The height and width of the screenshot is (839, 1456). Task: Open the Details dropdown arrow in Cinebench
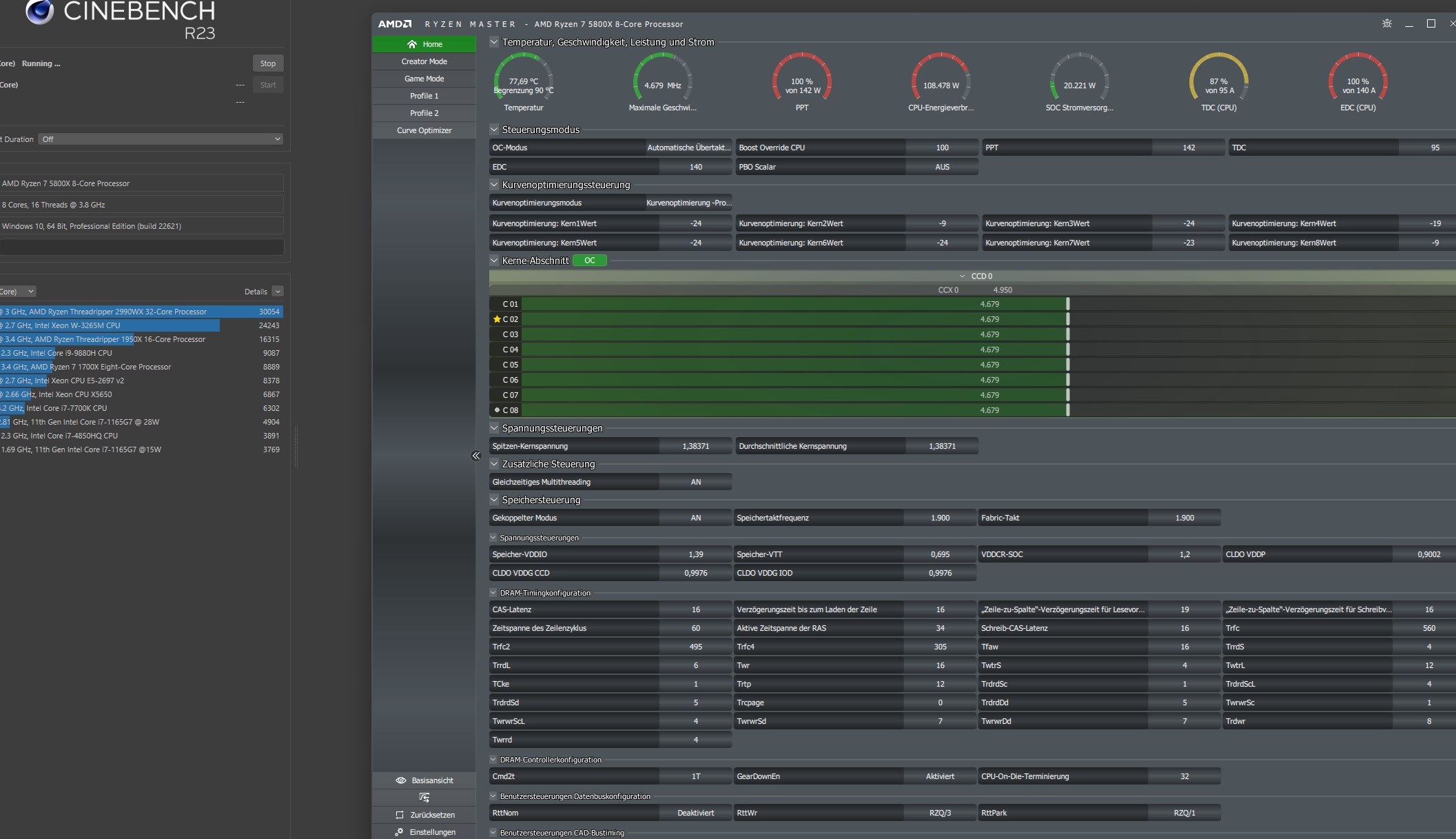(x=278, y=292)
